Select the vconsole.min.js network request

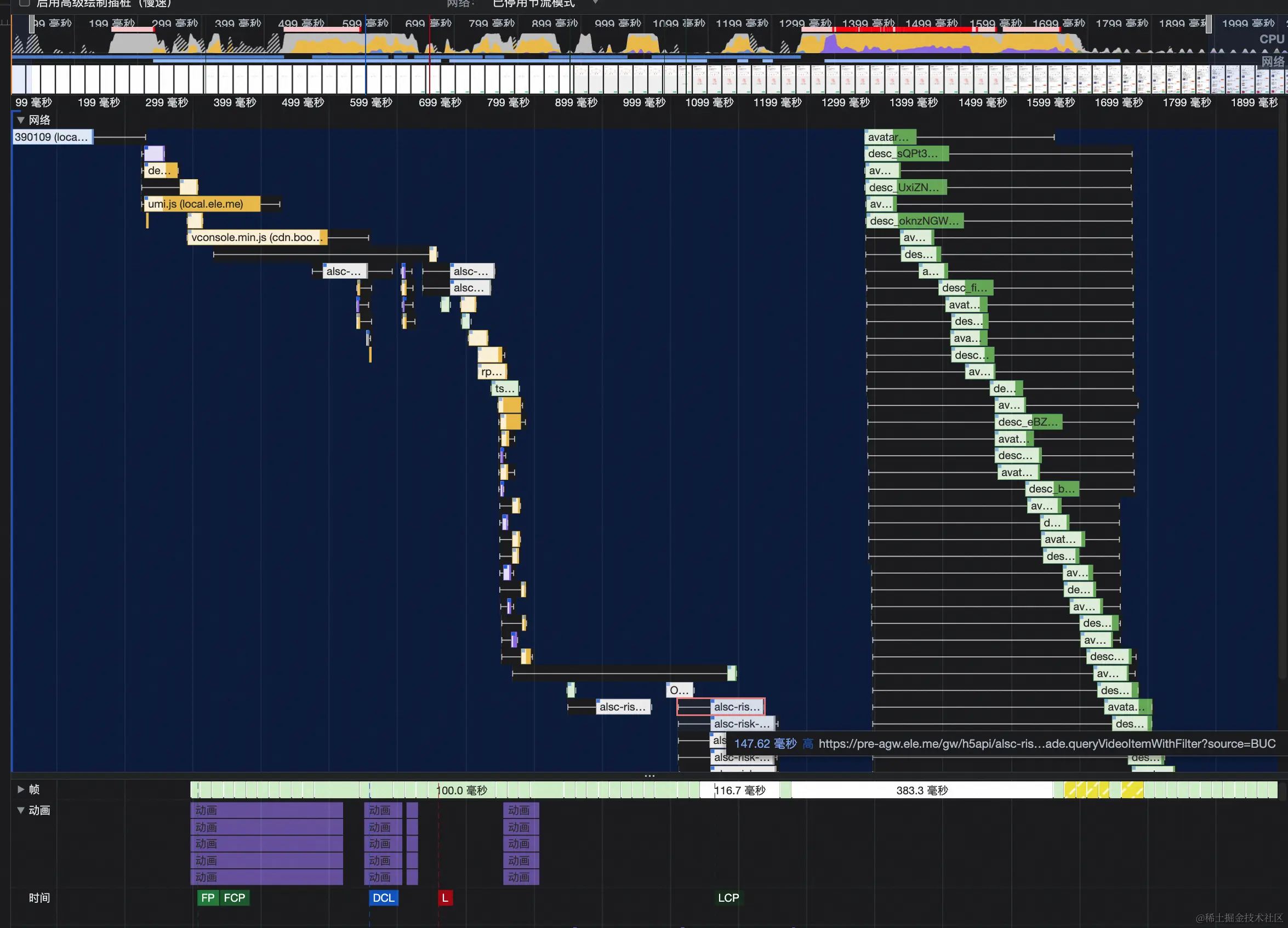(257, 237)
